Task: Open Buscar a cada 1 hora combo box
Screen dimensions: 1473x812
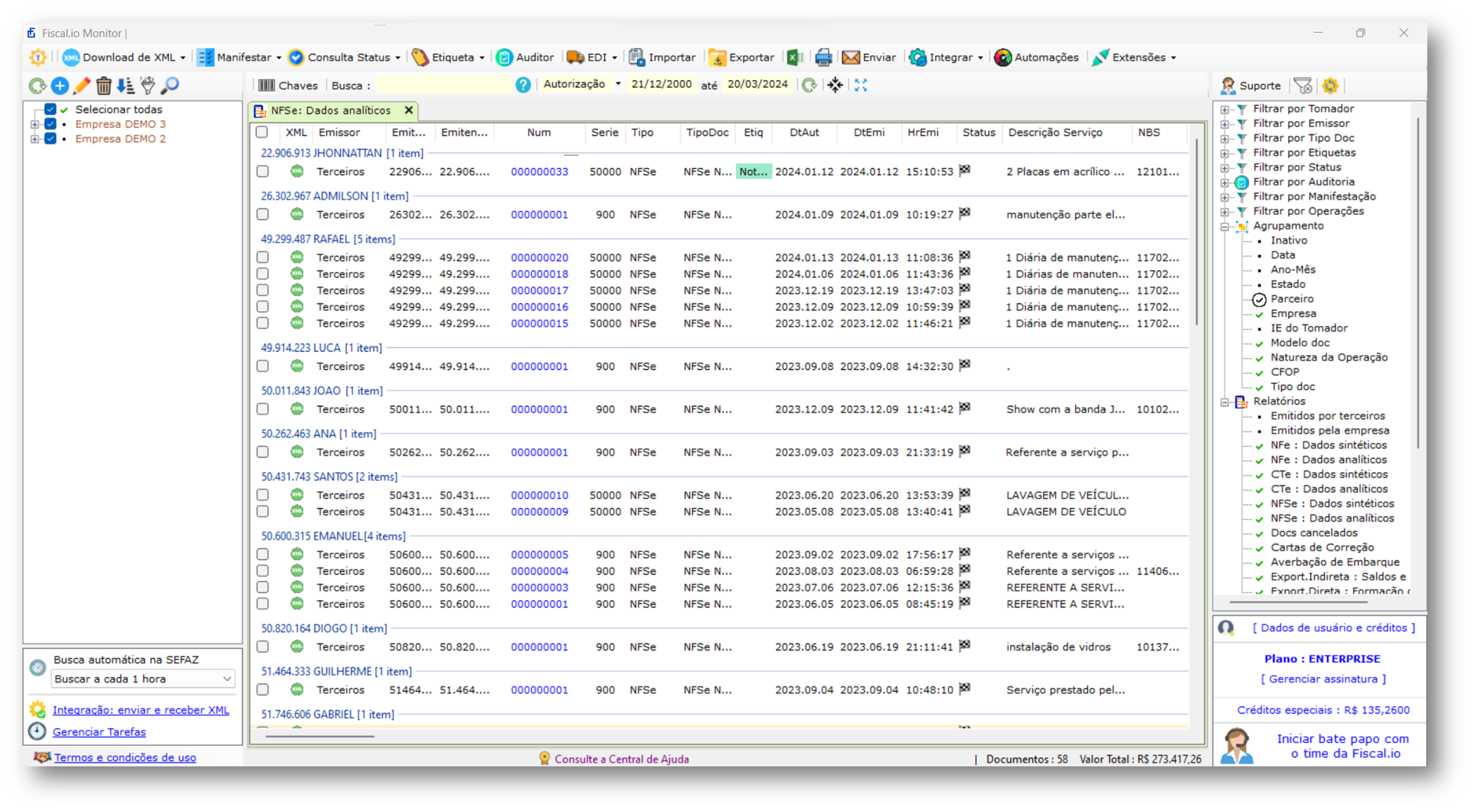Action: (143, 679)
